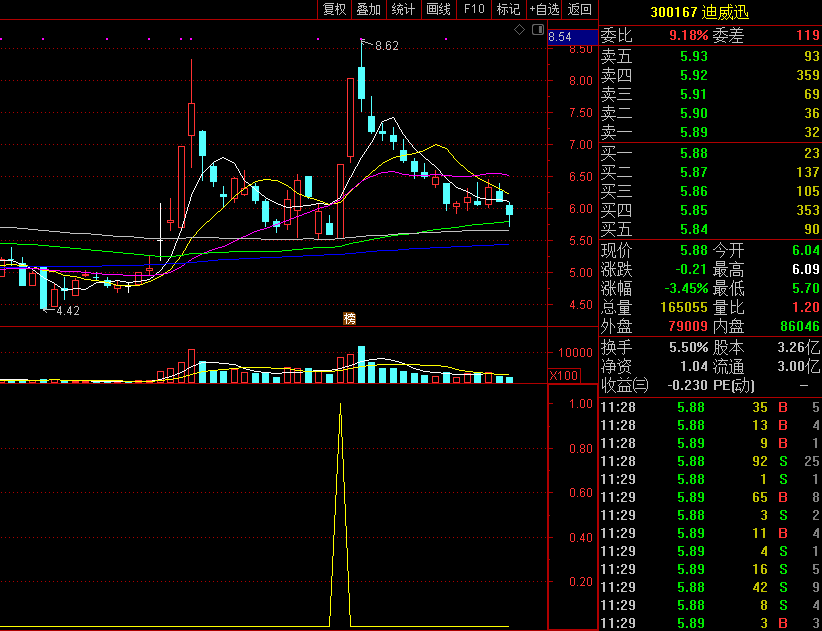The image size is (822, 631).
Task: Select the 卖四 price 5.92
Action: 694,75
